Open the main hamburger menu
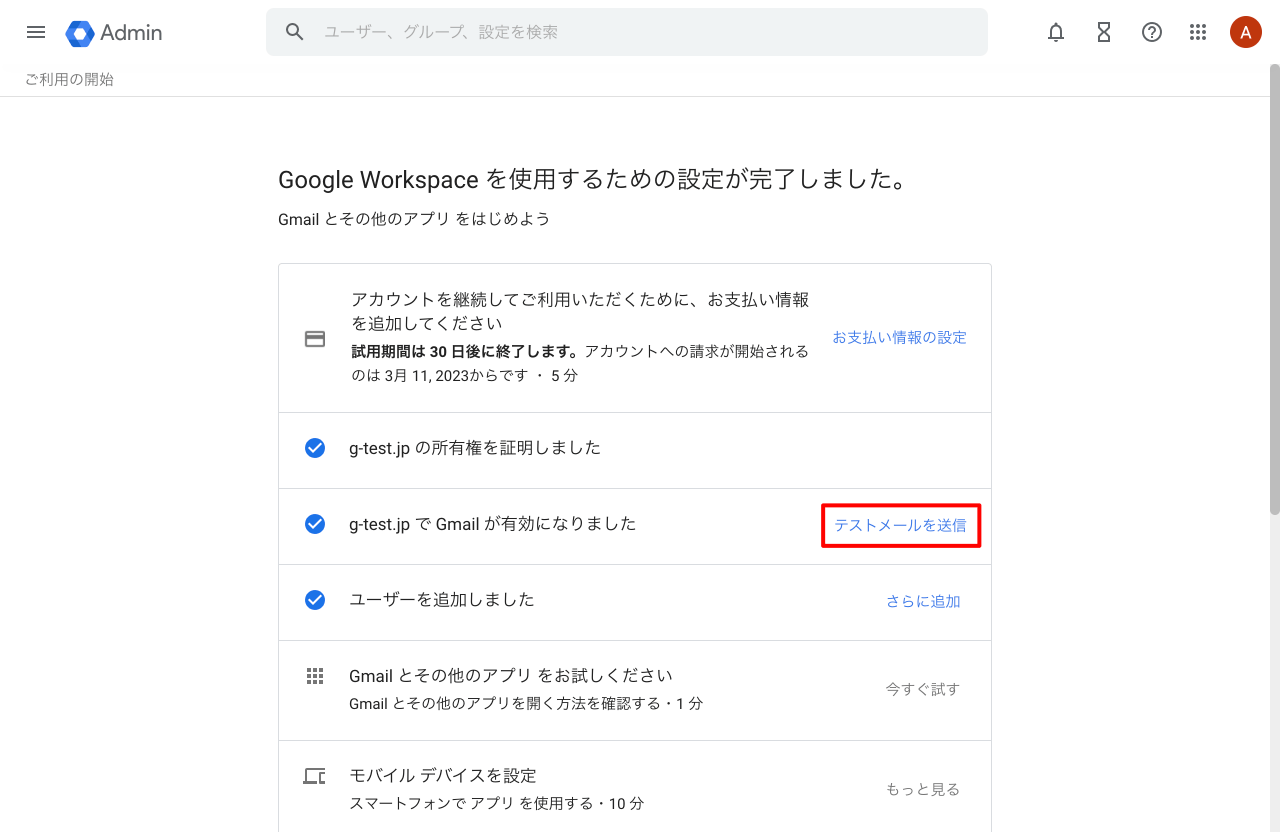Image resolution: width=1280 pixels, height=832 pixels. (36, 32)
